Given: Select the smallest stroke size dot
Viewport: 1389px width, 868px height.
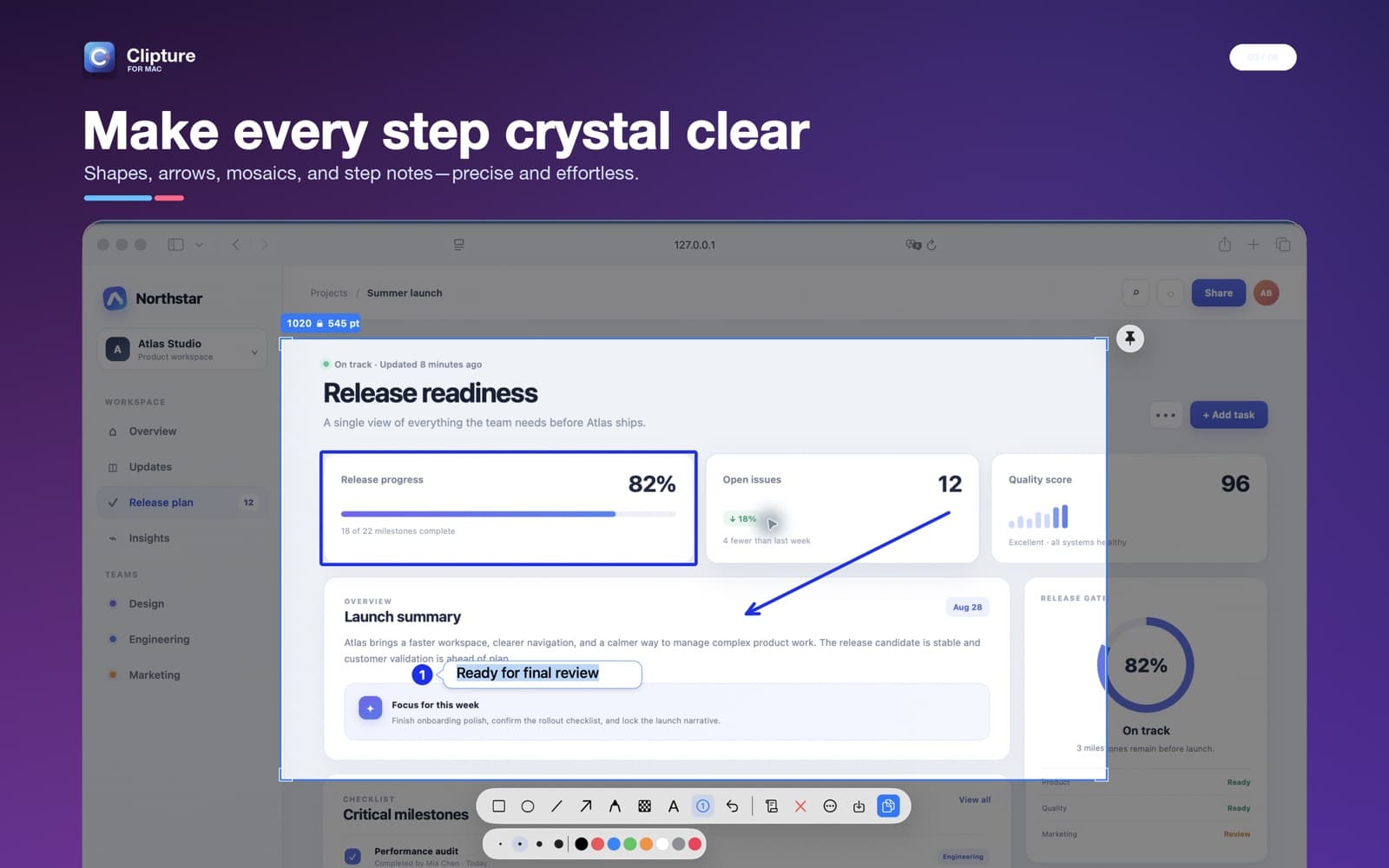Looking at the screenshot, I should point(500,844).
